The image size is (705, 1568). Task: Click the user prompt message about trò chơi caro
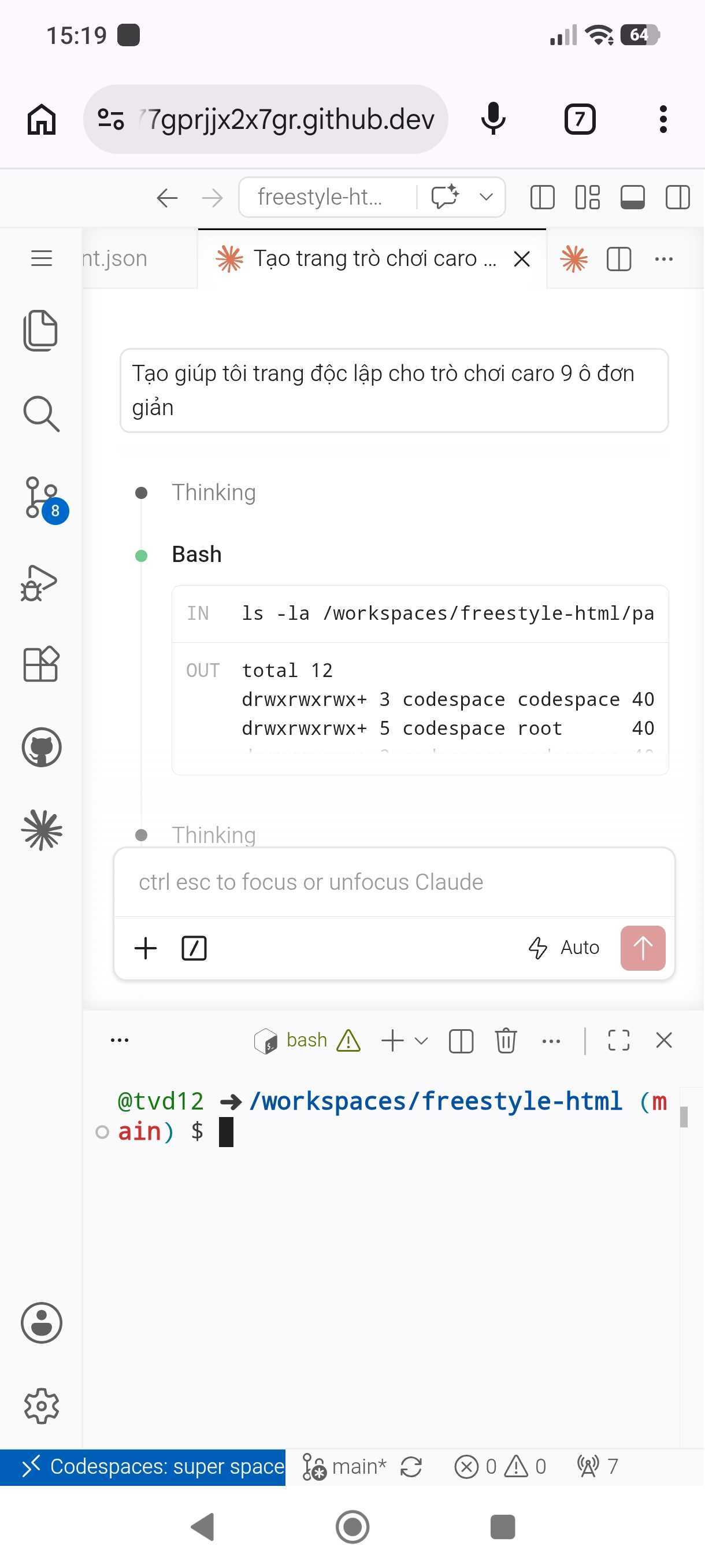[x=394, y=390]
